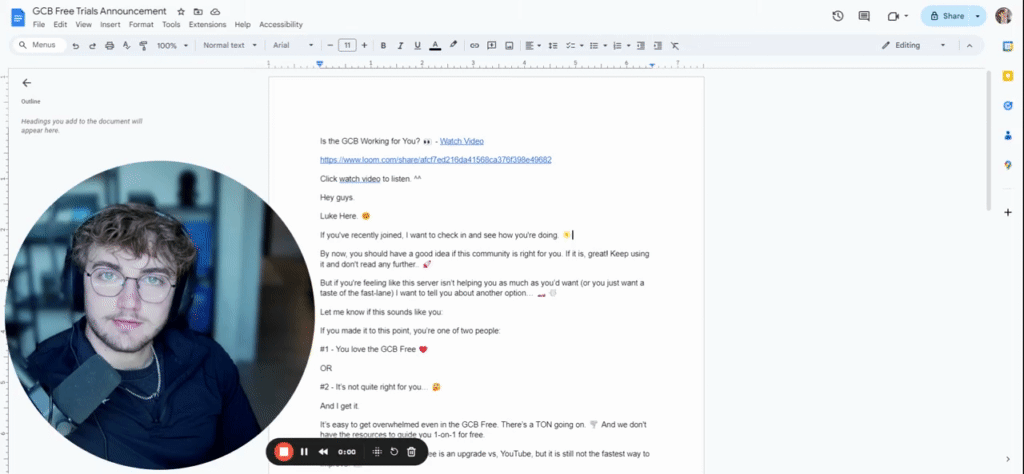Viewport: 1024px width, 474px height.
Task: Star the GCB Free Trials Announcement document
Action: coord(181,12)
